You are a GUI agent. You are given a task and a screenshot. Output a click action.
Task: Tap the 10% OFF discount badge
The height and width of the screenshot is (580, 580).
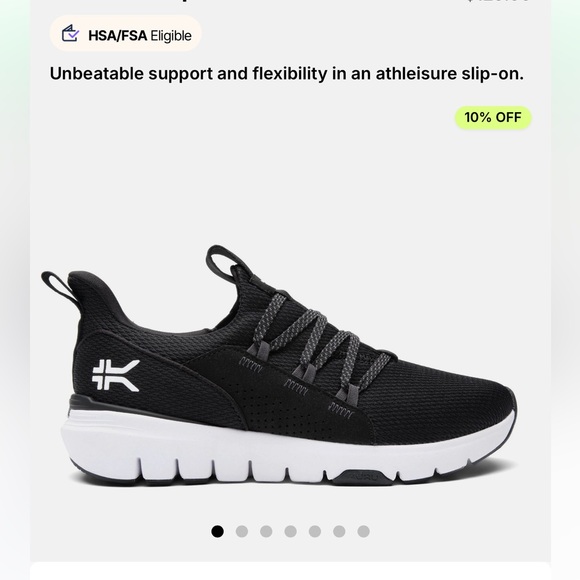(x=493, y=118)
